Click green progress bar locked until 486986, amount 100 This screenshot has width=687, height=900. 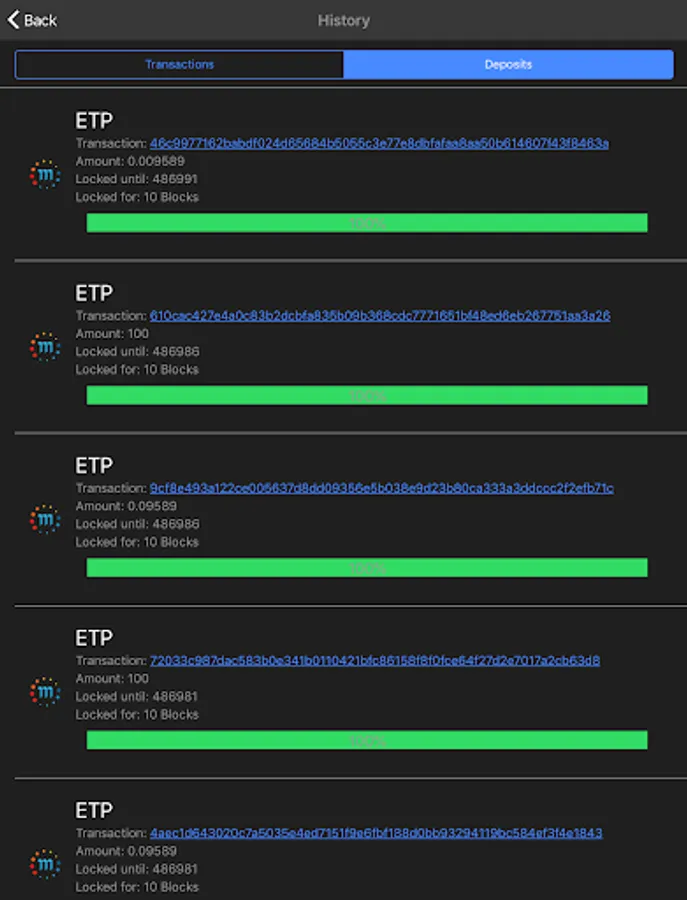tap(367, 395)
